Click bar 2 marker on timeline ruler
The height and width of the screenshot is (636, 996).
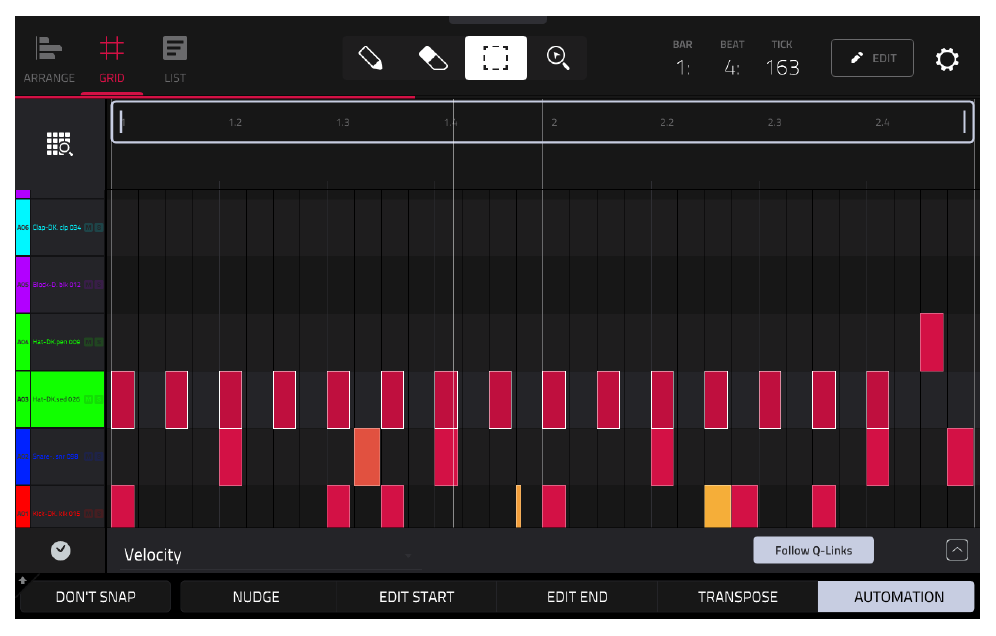tap(554, 122)
